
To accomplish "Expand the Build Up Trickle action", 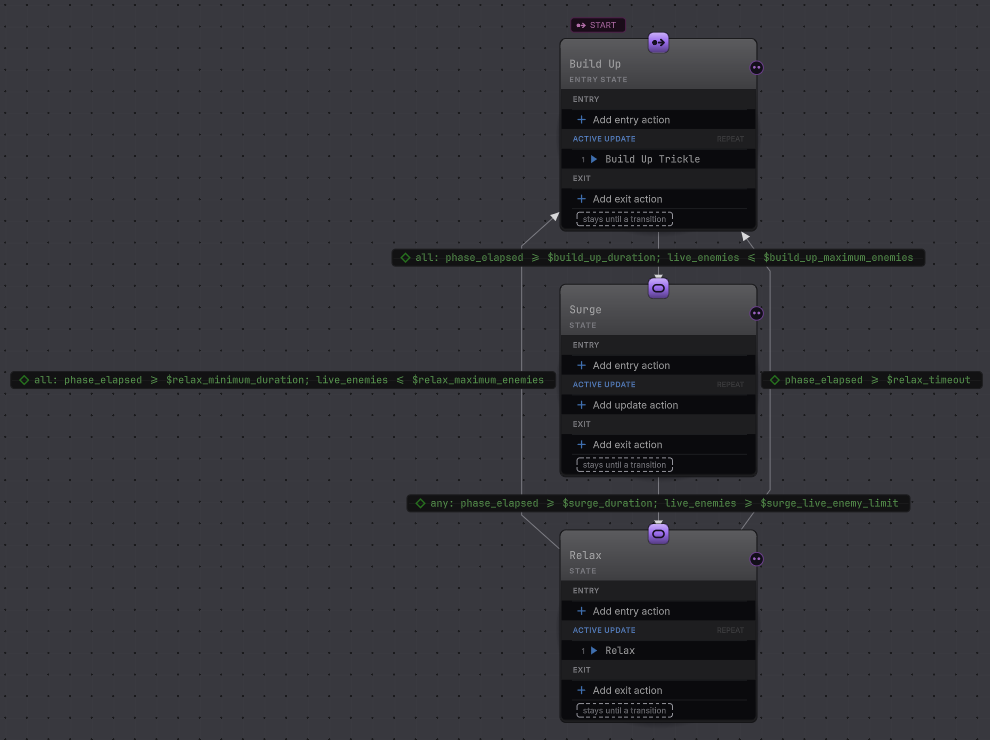I will coord(593,159).
